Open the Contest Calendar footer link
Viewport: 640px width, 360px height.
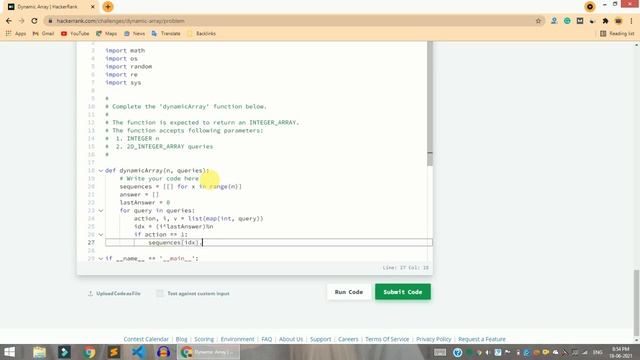[146, 339]
